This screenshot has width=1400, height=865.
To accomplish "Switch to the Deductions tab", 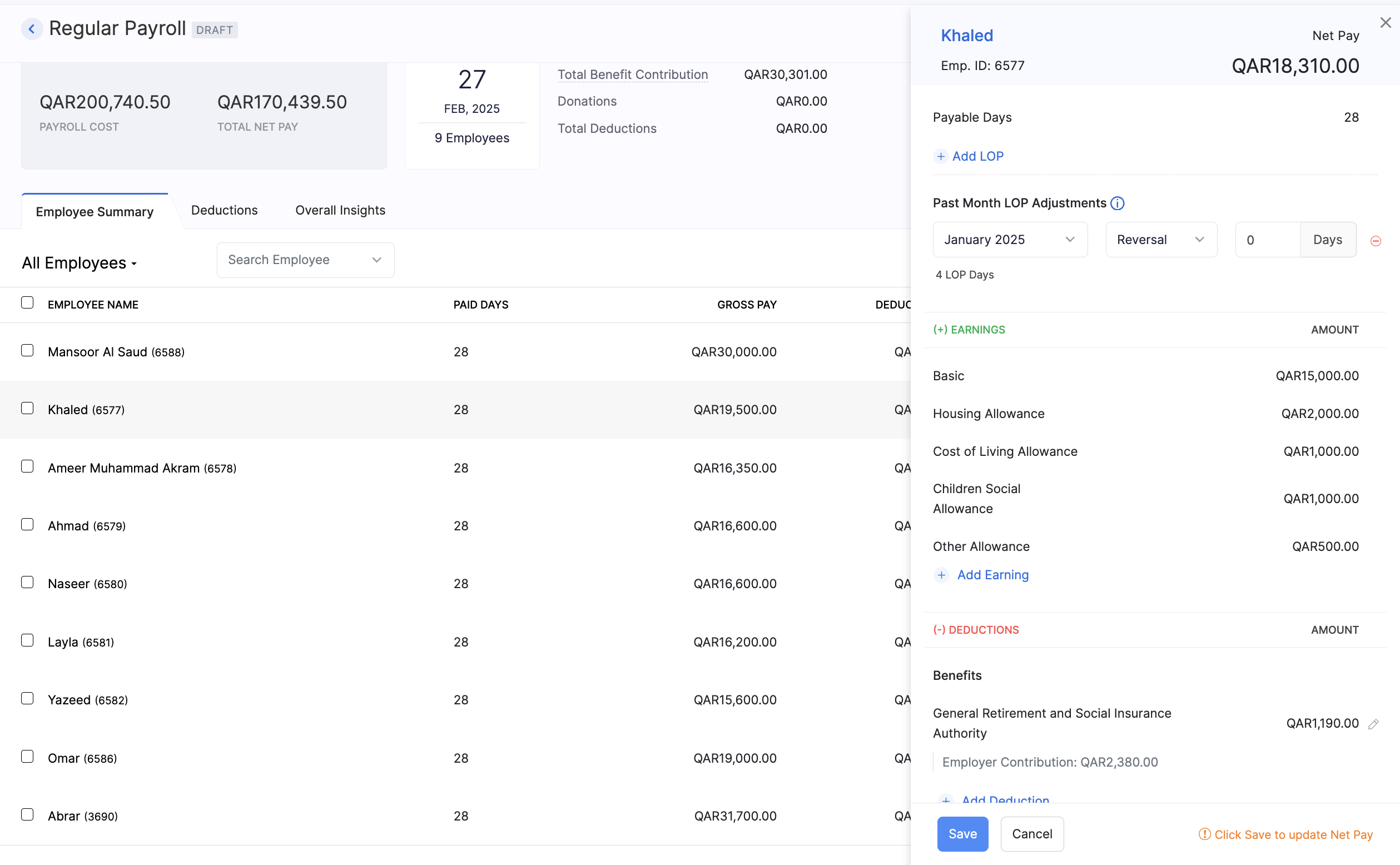I will click(x=224, y=210).
